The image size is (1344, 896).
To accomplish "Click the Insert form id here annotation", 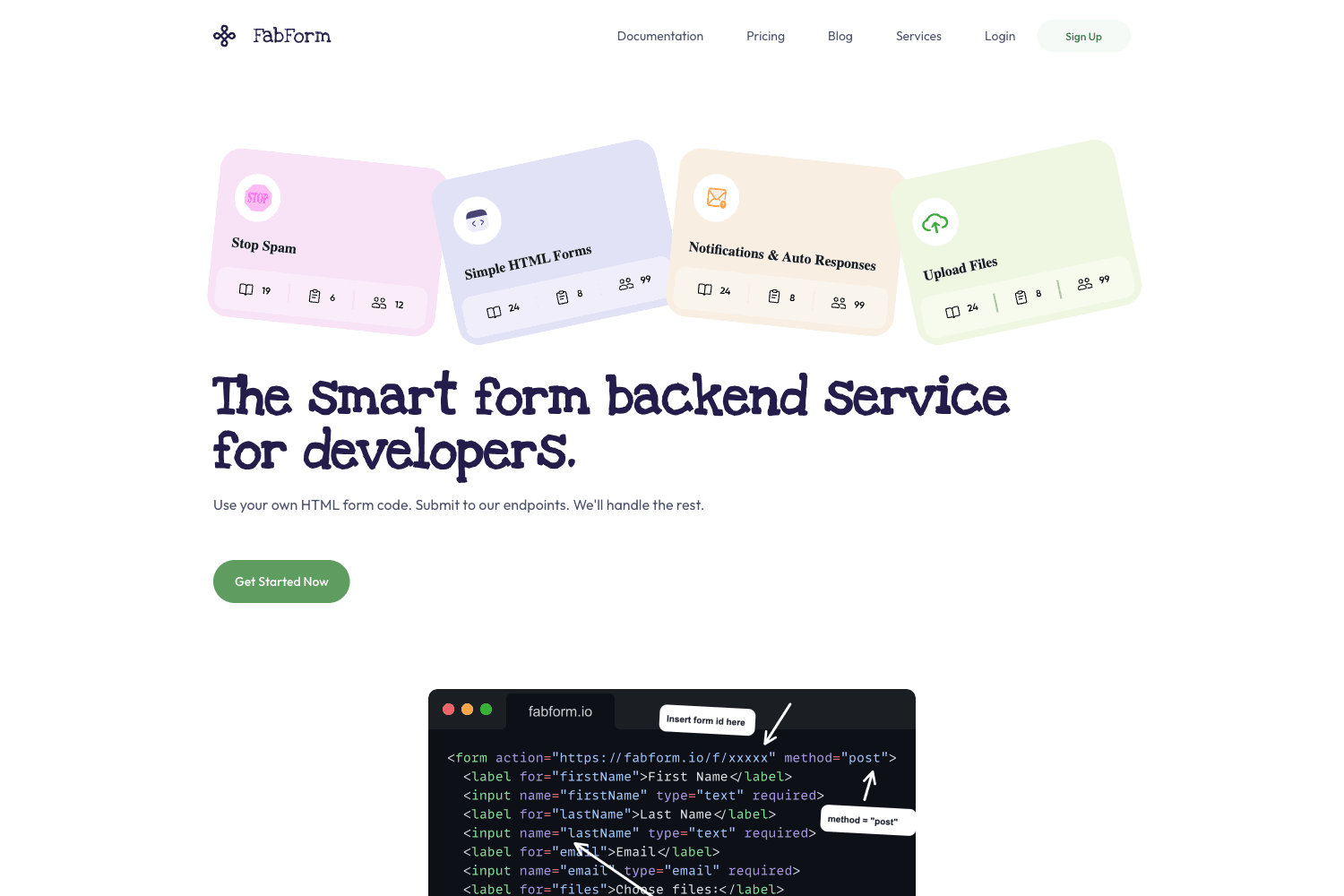I will 706,719.
